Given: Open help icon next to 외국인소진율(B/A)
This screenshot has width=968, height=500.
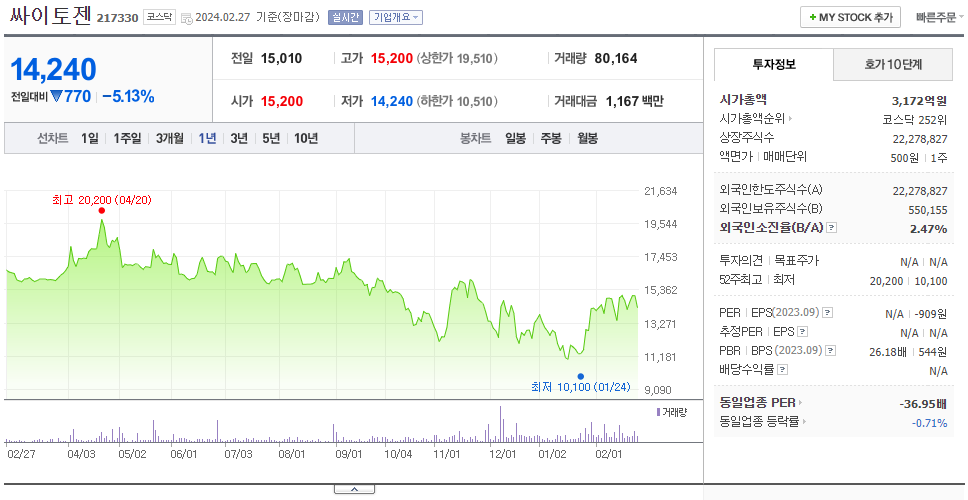Looking at the screenshot, I should click(x=832, y=228).
